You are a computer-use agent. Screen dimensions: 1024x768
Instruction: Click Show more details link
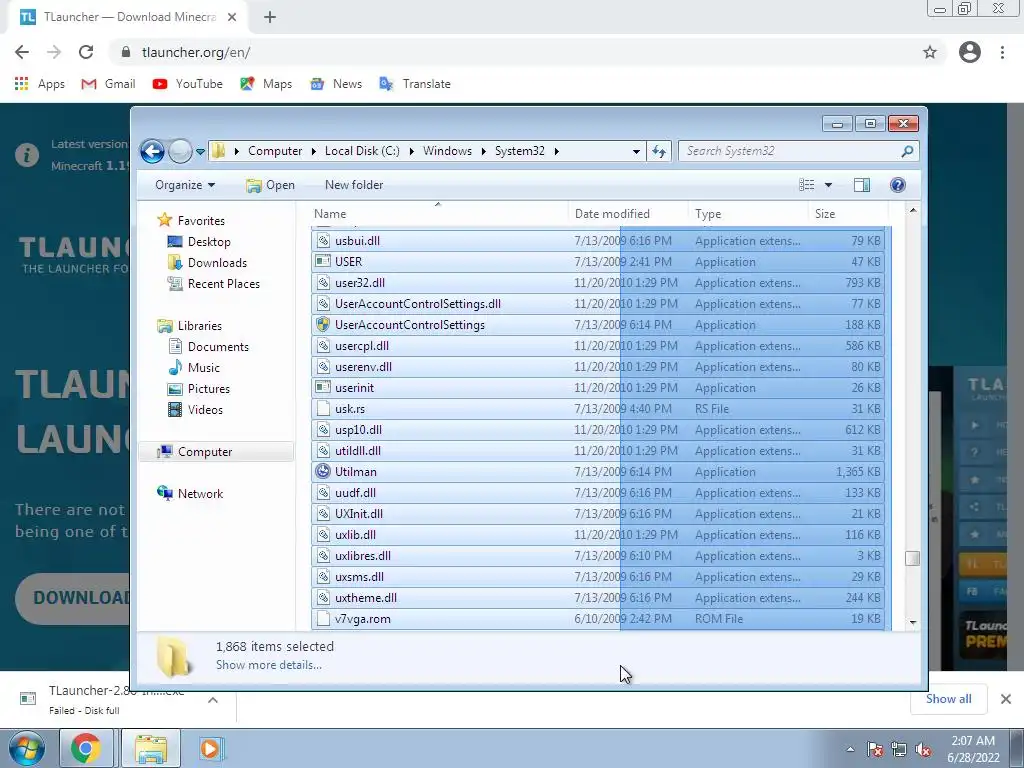point(268,665)
